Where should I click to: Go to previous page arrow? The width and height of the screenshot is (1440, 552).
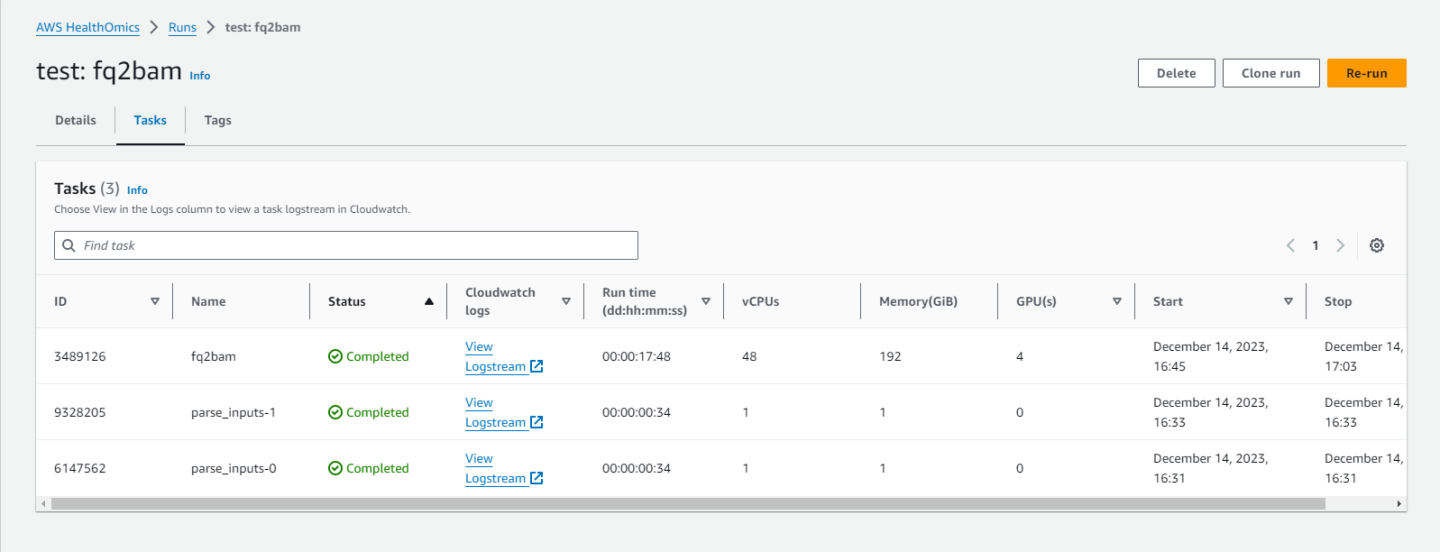tap(1291, 246)
